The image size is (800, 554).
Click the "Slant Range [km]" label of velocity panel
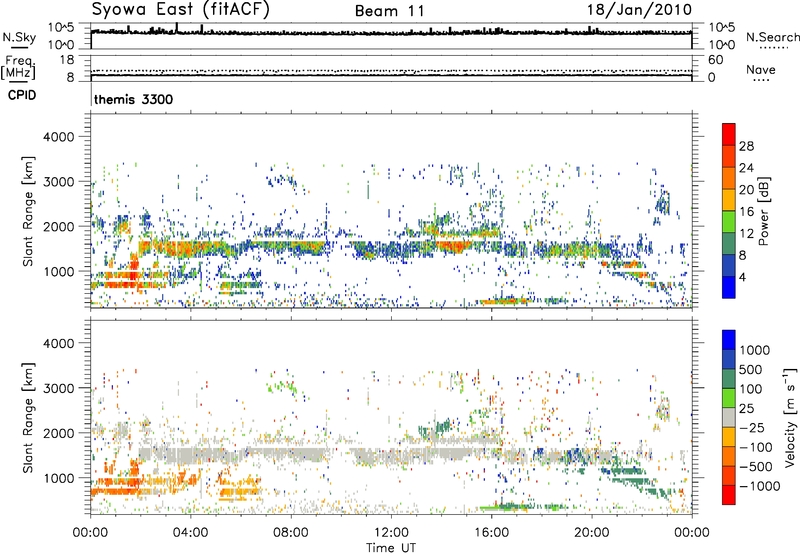pos(28,417)
